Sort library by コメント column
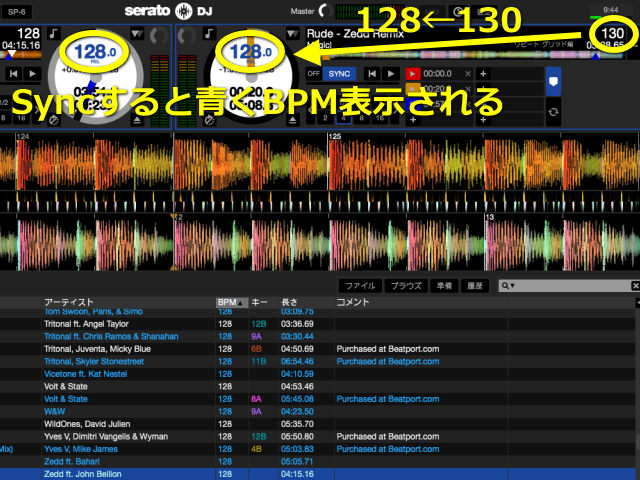The image size is (640, 480). (420, 302)
